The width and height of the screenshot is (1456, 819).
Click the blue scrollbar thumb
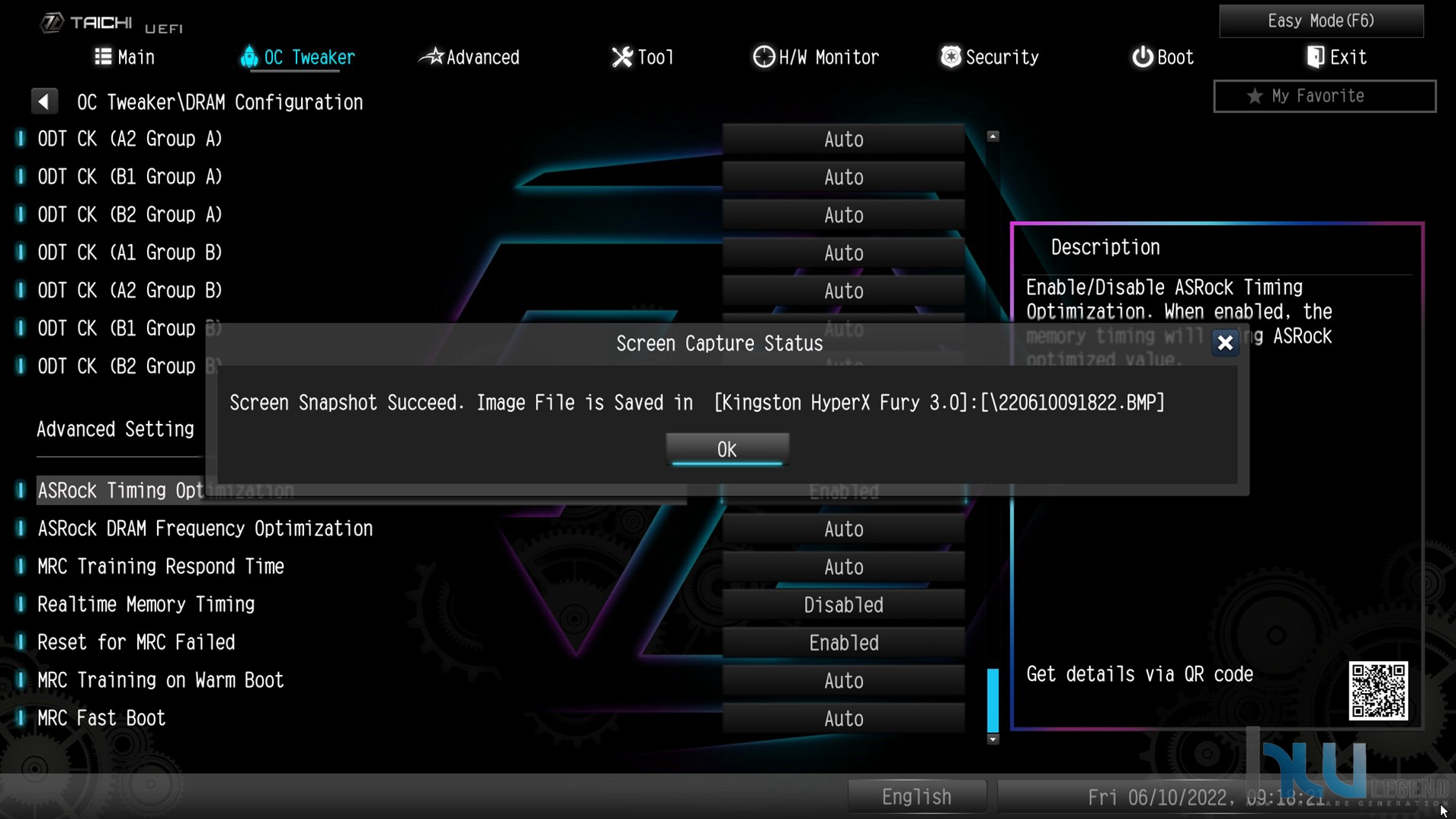pyautogui.click(x=993, y=700)
